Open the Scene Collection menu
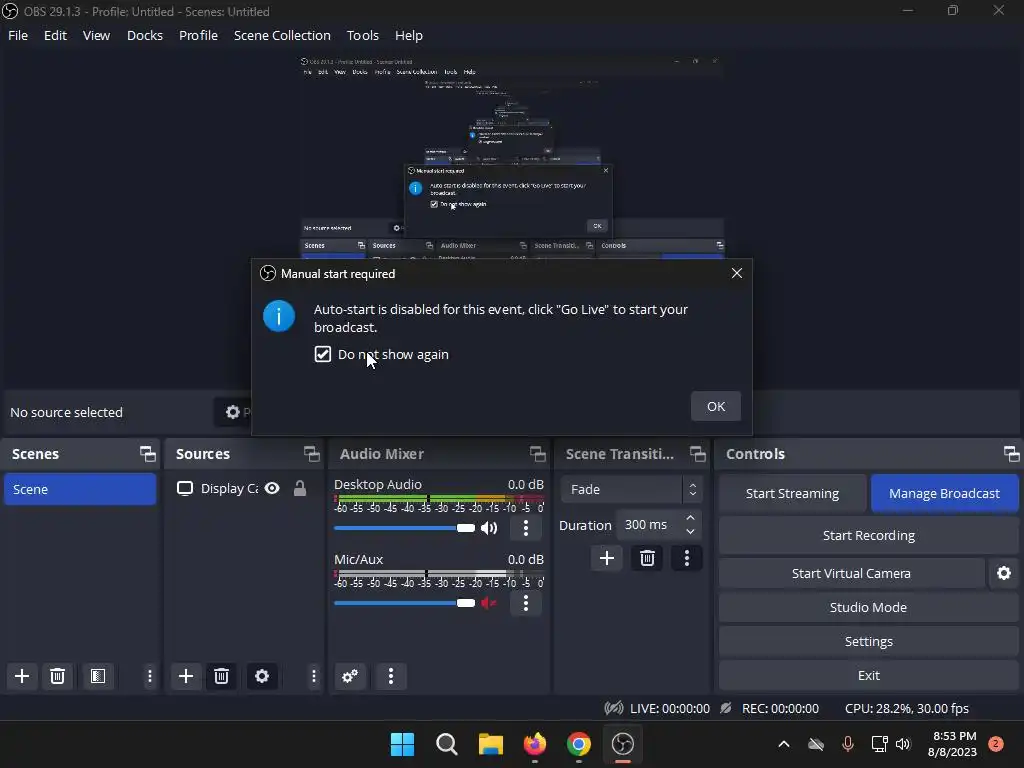 click(282, 35)
